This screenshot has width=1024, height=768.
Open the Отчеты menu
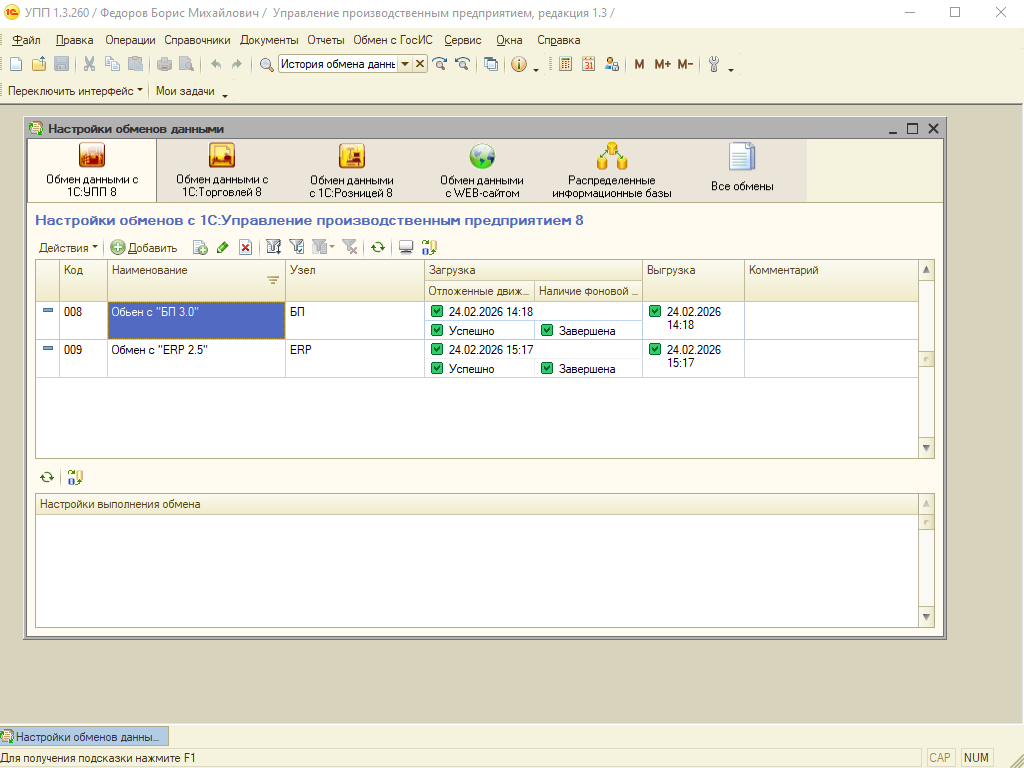[326, 40]
